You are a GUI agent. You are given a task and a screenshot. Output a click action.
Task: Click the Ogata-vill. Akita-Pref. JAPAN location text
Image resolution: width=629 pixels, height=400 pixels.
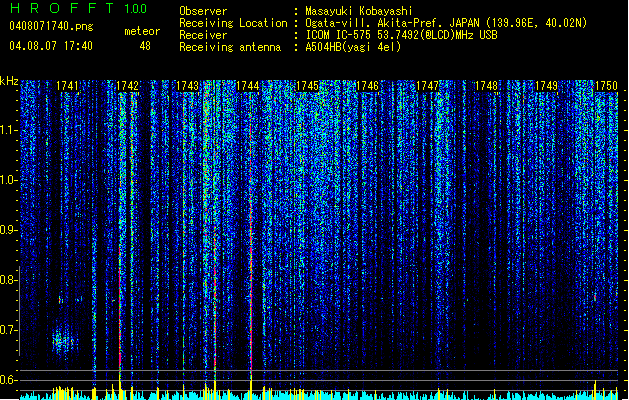coord(446,23)
